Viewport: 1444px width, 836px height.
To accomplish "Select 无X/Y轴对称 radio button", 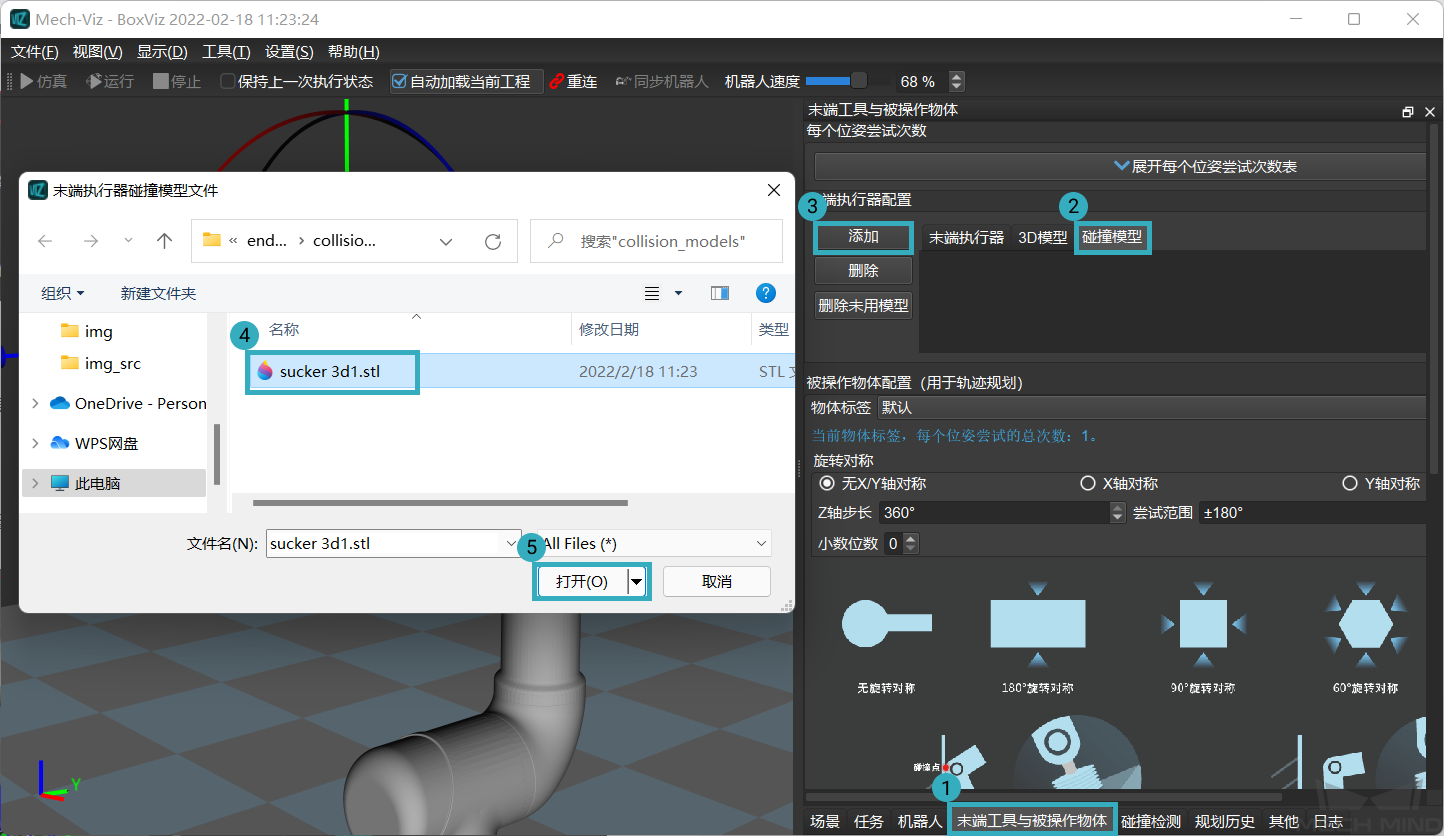I will pos(827,483).
